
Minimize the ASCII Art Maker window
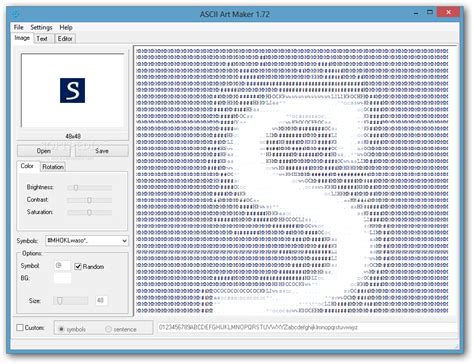click(416, 13)
